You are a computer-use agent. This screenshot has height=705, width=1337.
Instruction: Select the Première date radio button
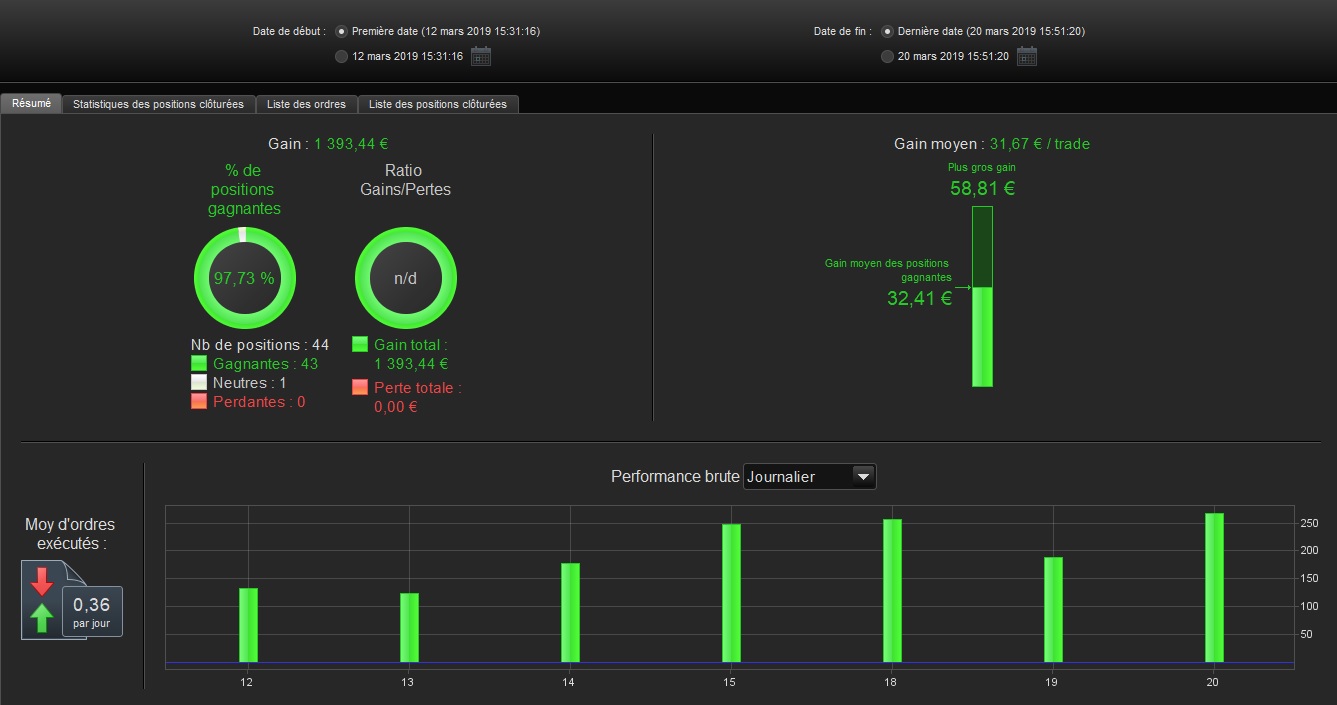point(341,31)
